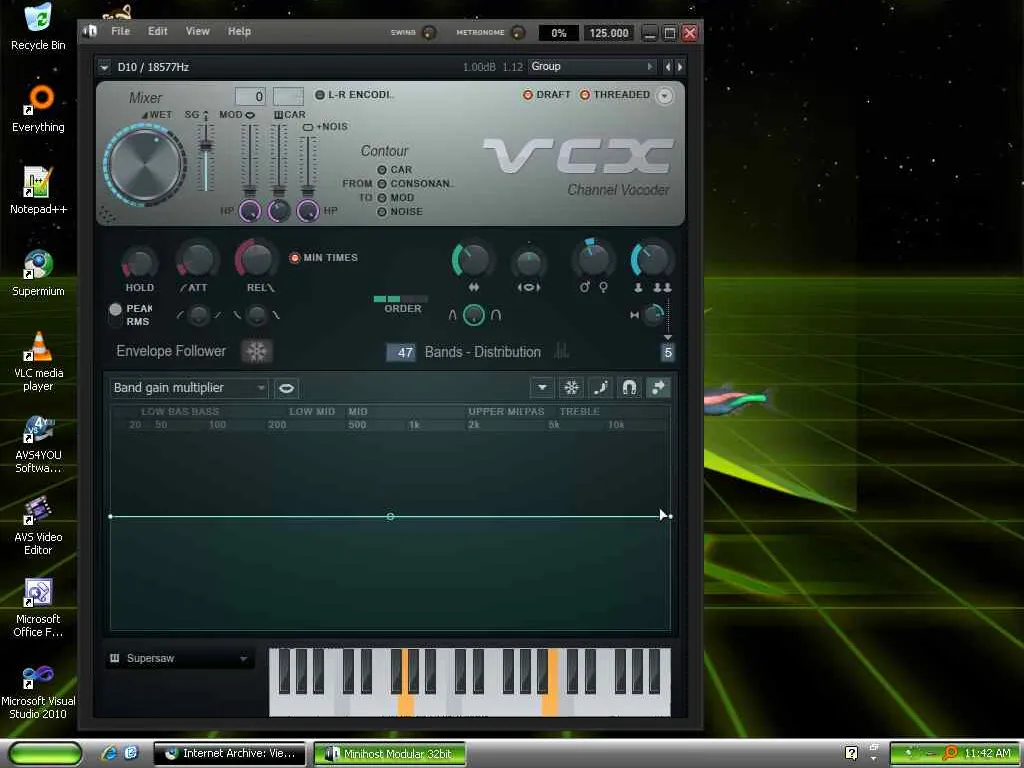
Task: Click the Minihost app icon beside File
Action: 90,31
